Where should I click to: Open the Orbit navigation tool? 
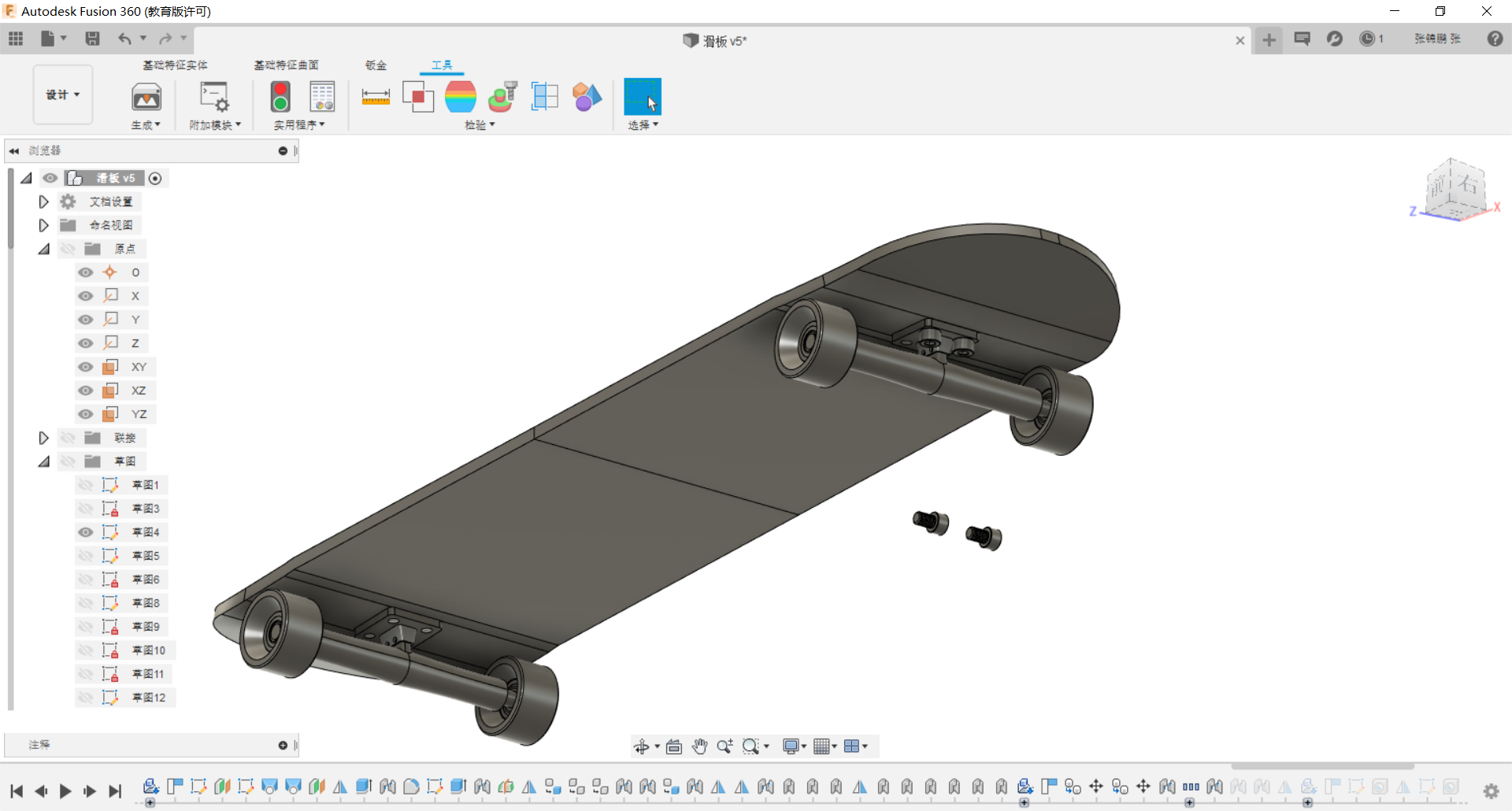(x=642, y=746)
